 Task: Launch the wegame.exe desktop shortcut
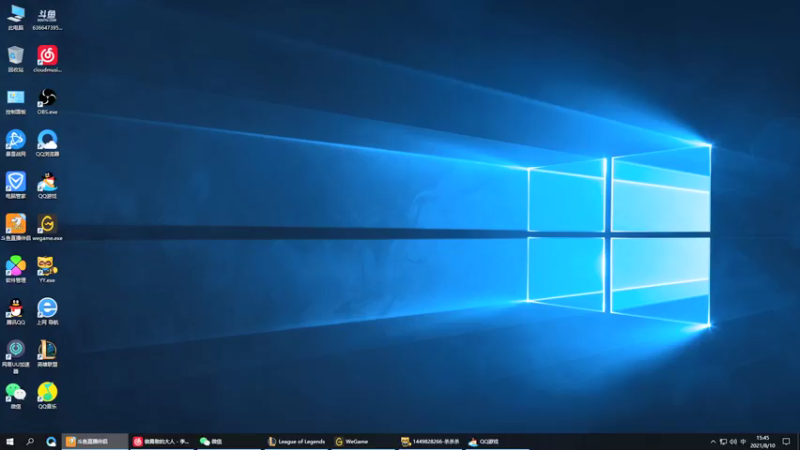pos(47,228)
